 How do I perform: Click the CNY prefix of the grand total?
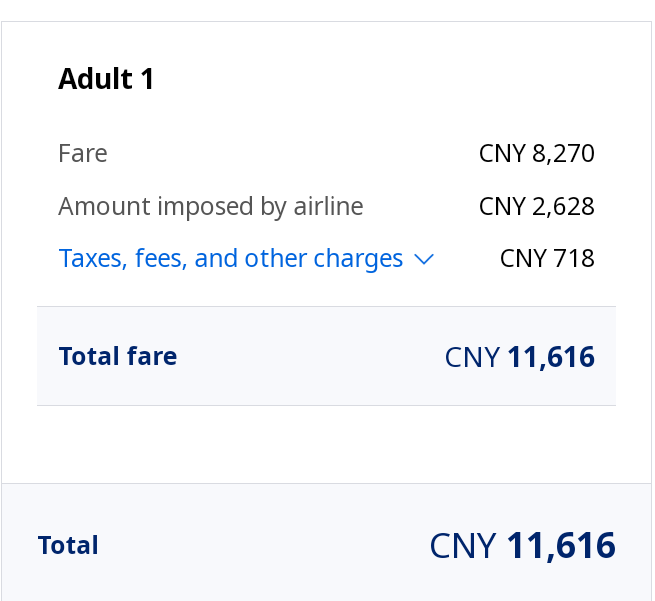click(x=463, y=546)
